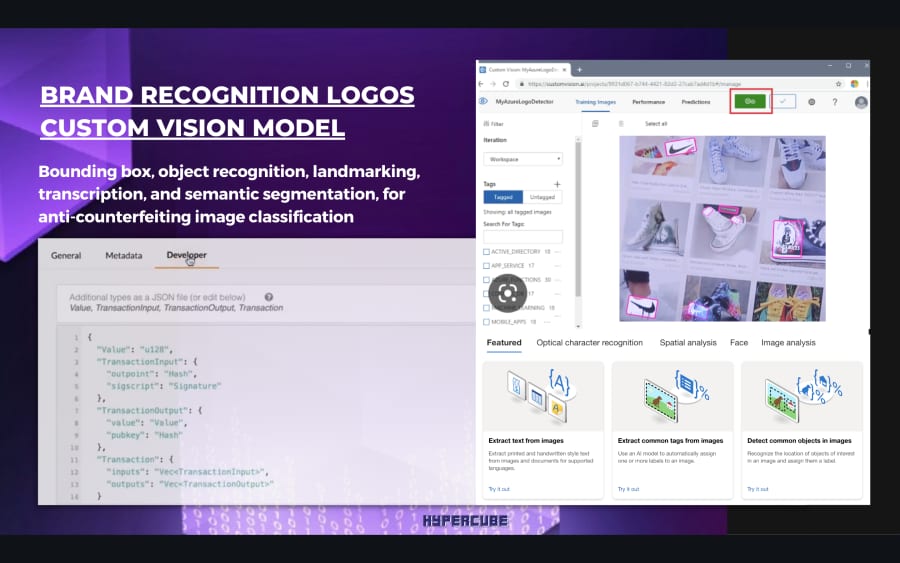Click the browser extension colorful icon
The width and height of the screenshot is (900, 563).
(x=854, y=84)
